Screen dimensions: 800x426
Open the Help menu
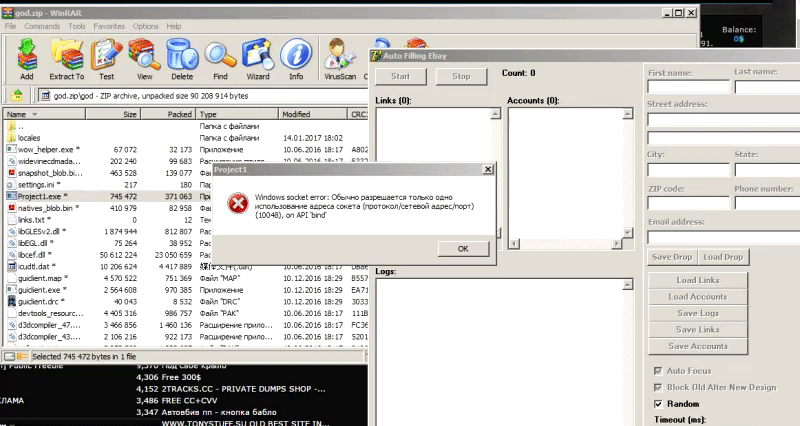point(173,26)
